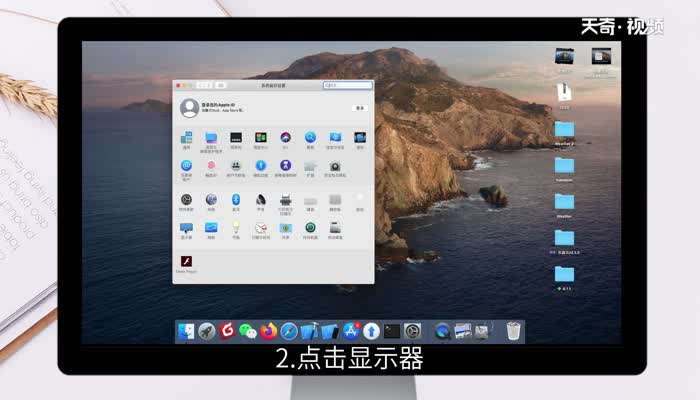Open the Flash Player preference pane

186,262
